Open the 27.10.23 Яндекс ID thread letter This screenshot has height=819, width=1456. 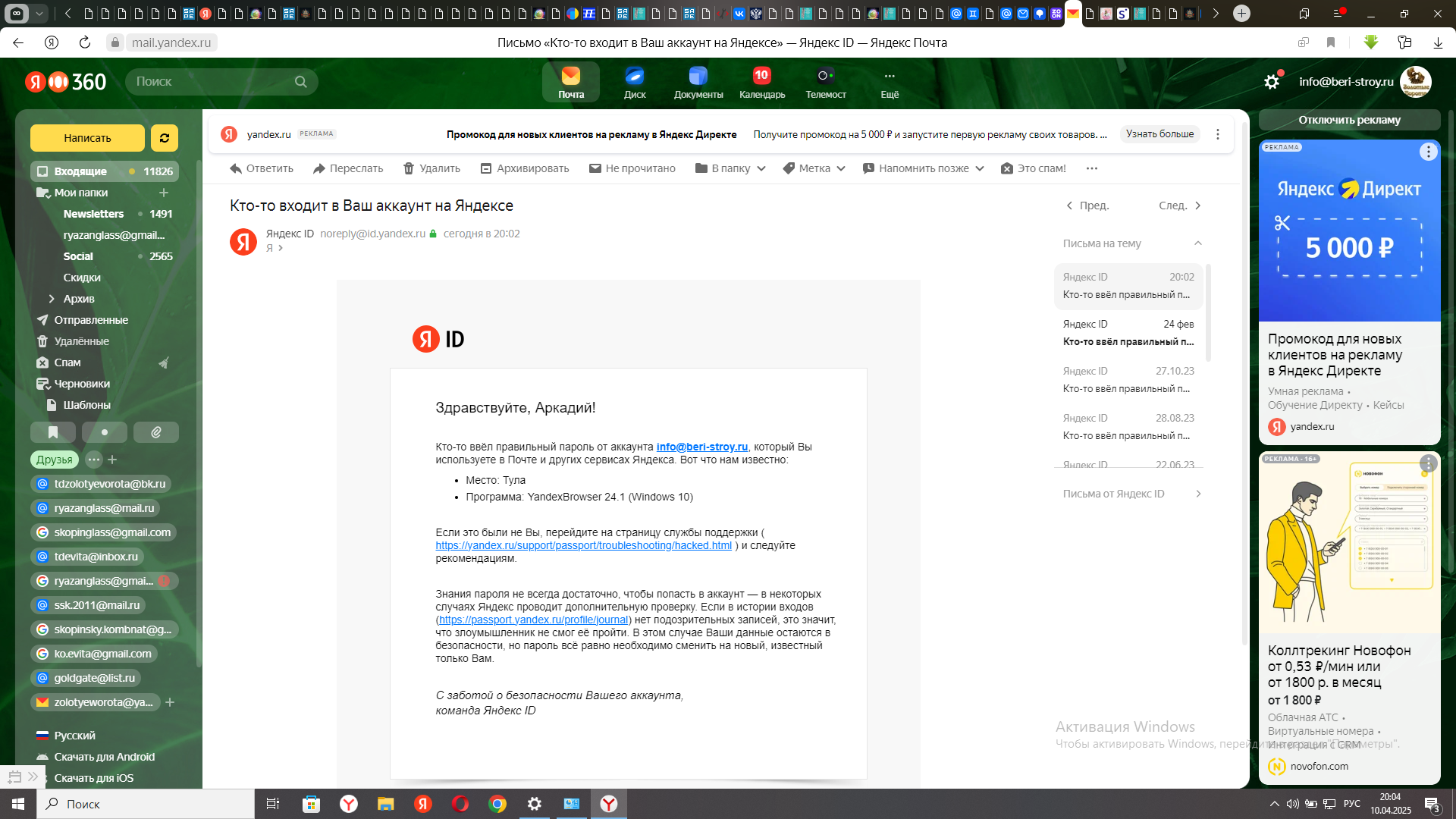(1128, 380)
